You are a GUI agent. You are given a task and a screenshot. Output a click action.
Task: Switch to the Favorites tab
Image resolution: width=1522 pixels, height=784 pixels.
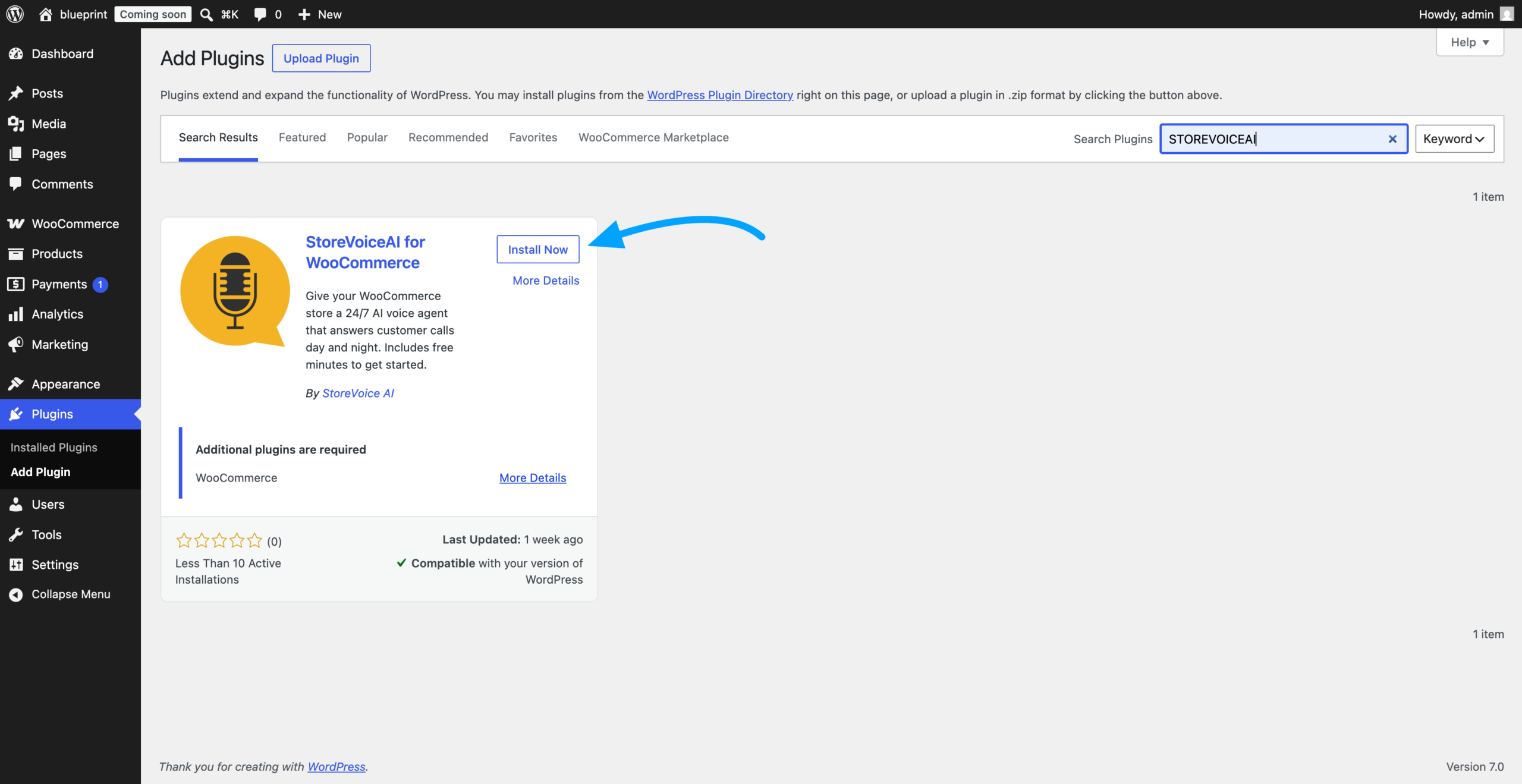(x=533, y=137)
